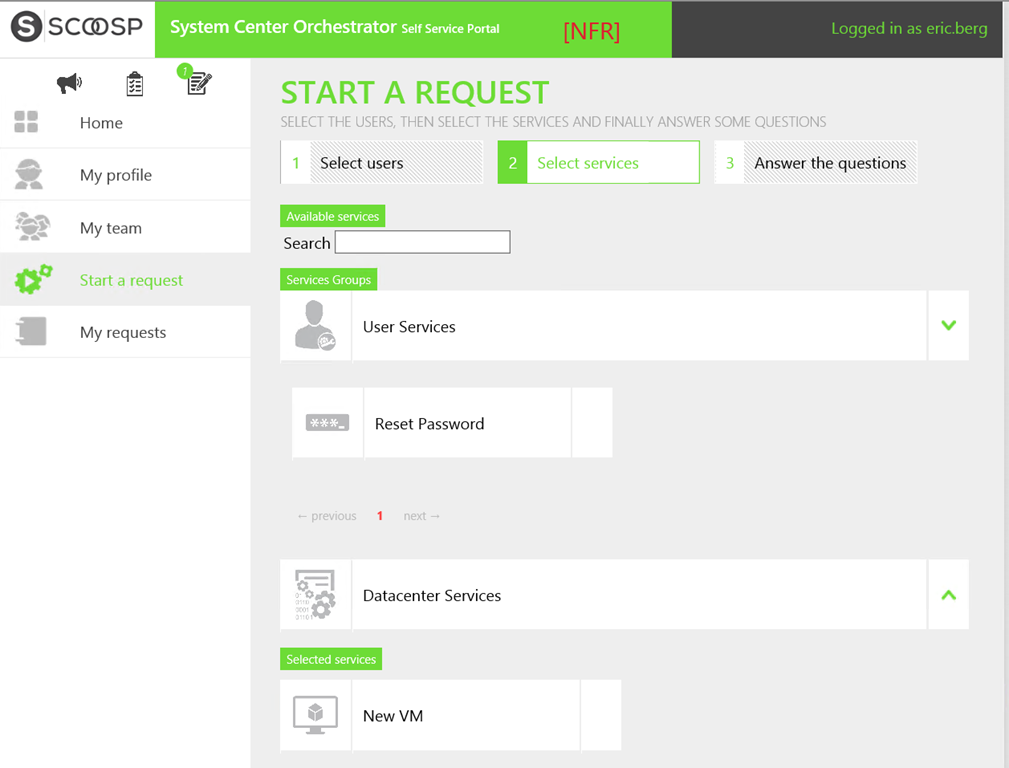Viewport: 1009px width, 768px height.
Task: Go to step 1 Select users
Action: (x=382, y=163)
